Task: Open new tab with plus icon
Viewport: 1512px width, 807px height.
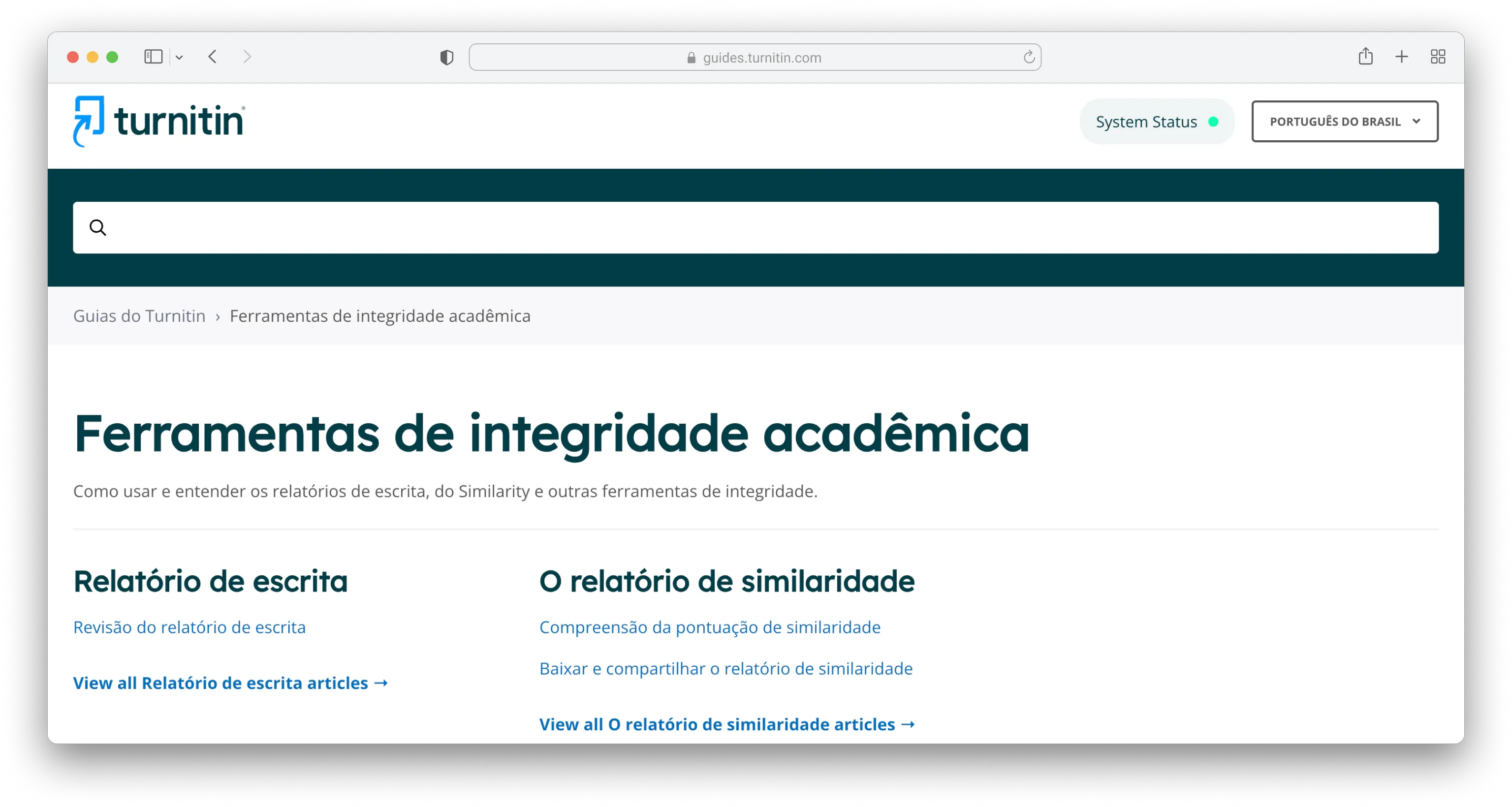Action: (x=1402, y=57)
